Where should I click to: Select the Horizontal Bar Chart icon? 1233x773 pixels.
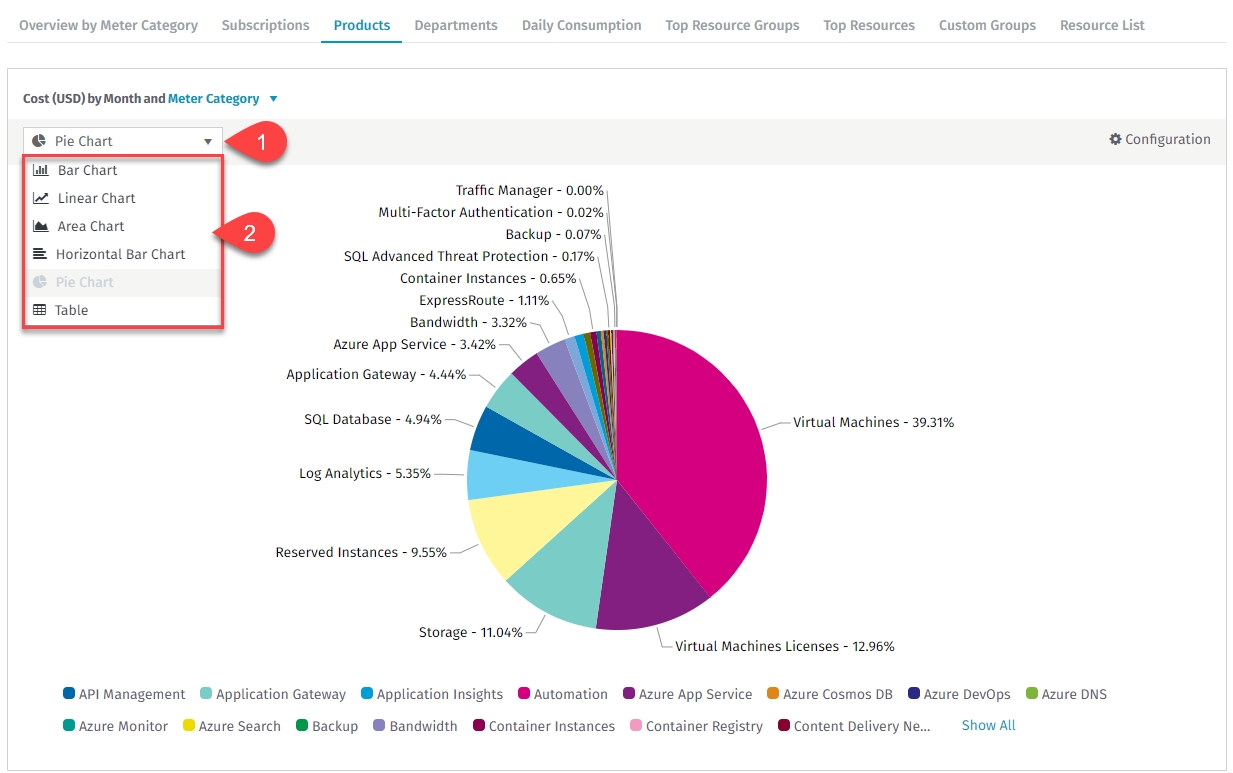(40, 254)
